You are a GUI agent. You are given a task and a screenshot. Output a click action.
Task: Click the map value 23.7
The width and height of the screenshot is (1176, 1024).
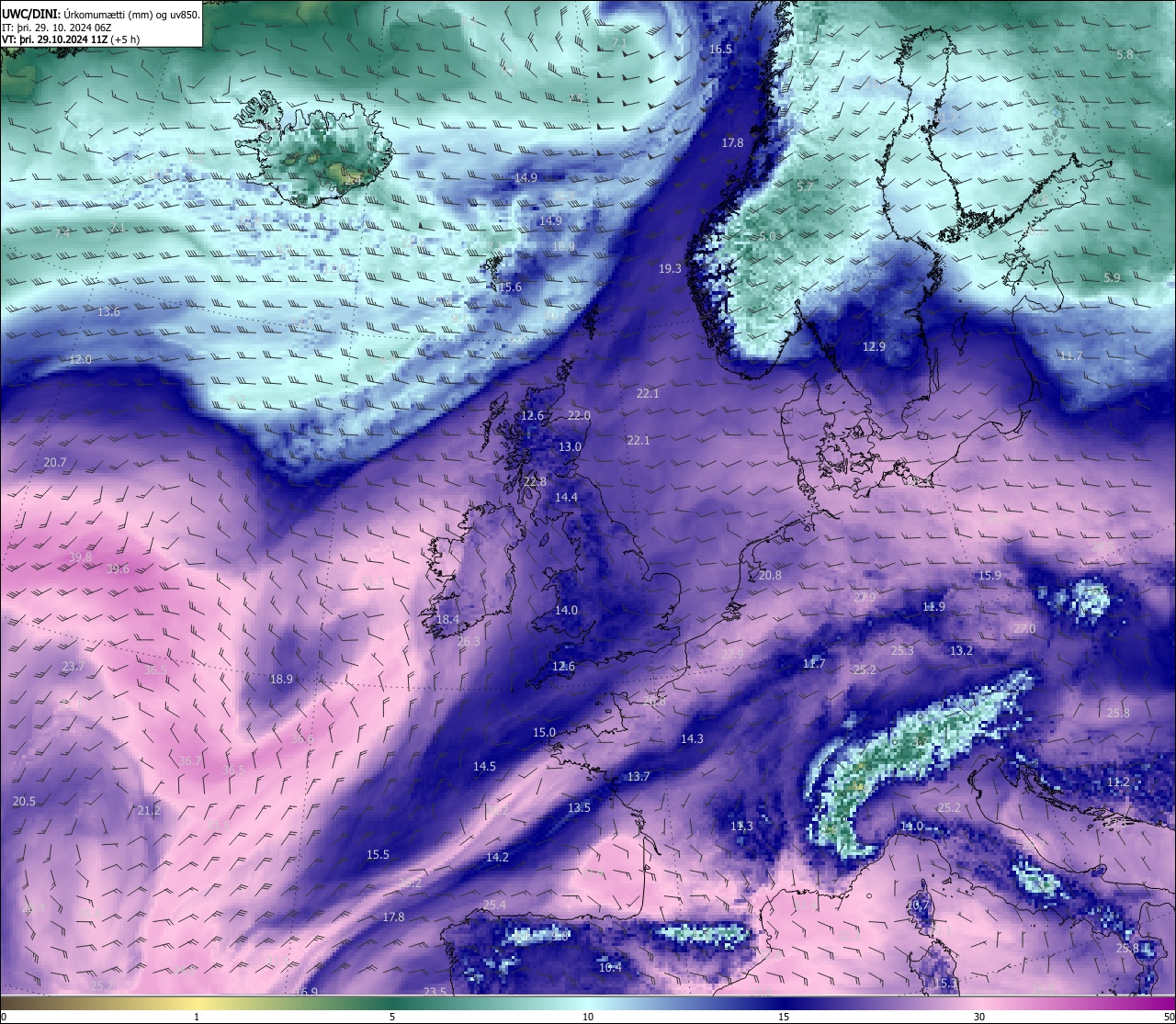click(x=73, y=667)
